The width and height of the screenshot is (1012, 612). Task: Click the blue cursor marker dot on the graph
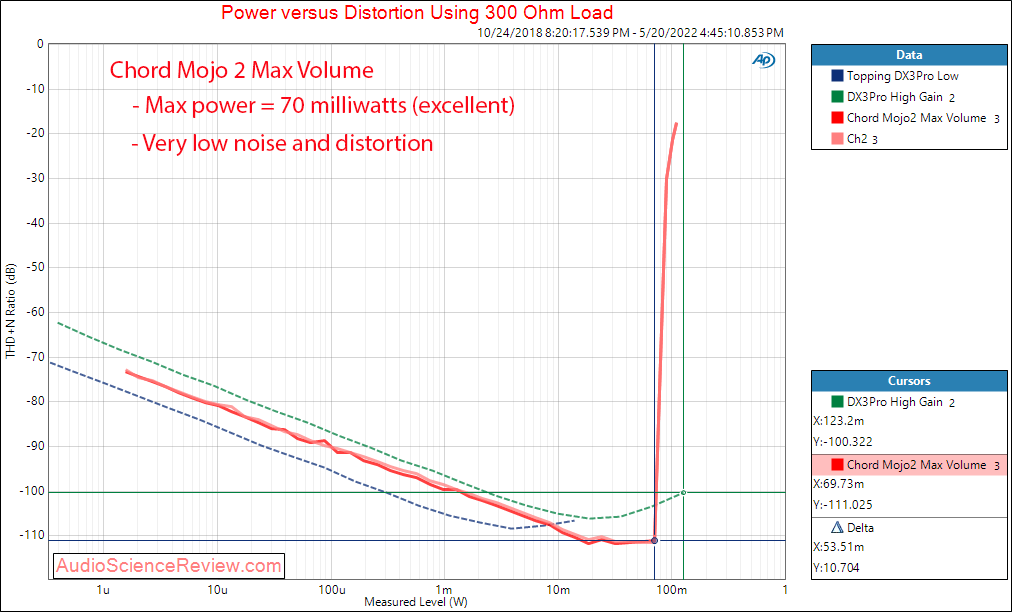pos(654,540)
